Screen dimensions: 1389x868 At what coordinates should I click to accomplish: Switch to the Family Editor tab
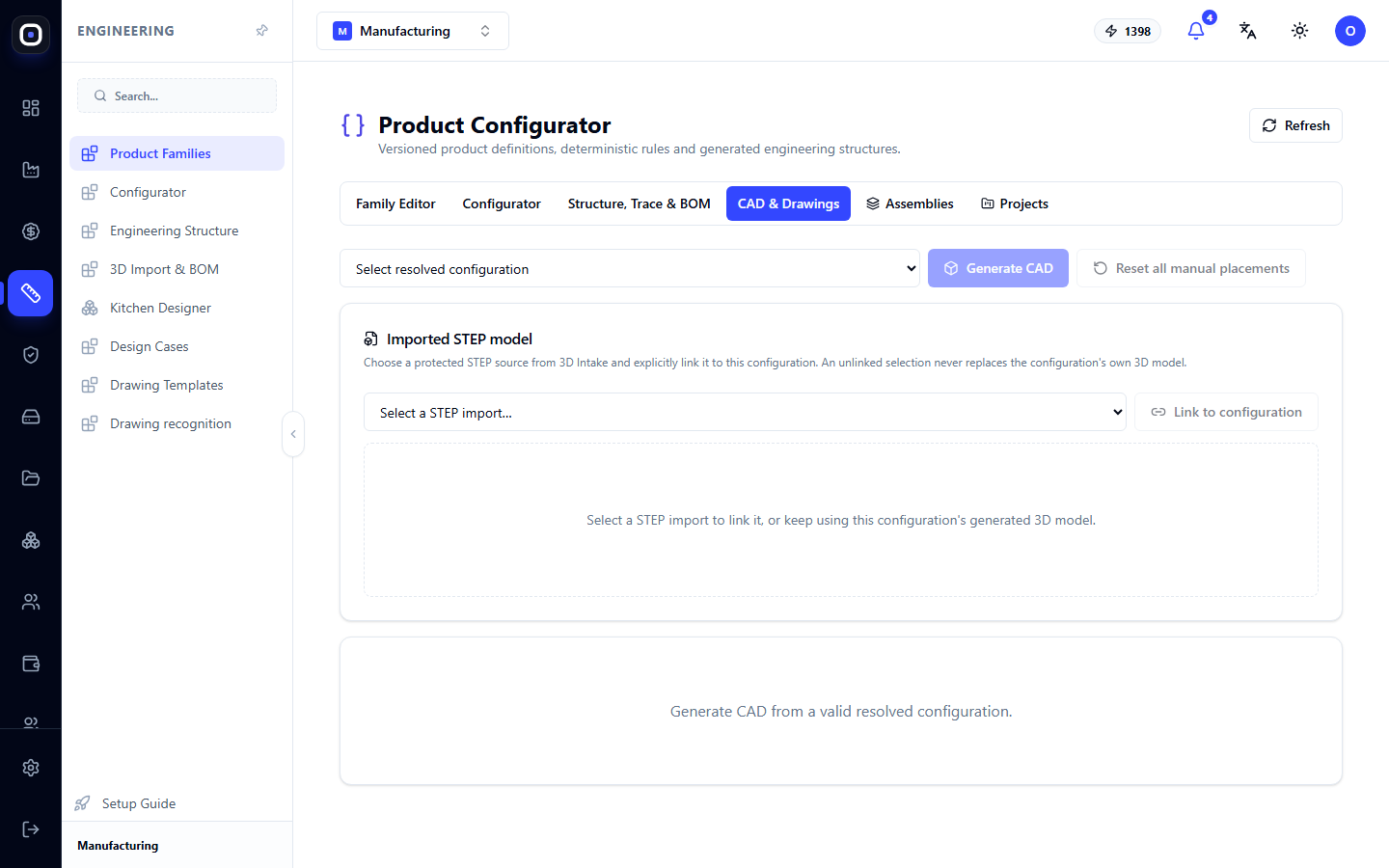point(395,203)
